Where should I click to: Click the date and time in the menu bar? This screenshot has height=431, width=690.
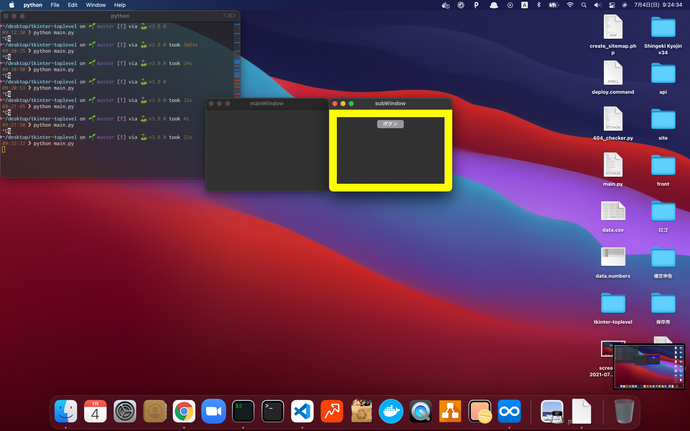(658, 5)
